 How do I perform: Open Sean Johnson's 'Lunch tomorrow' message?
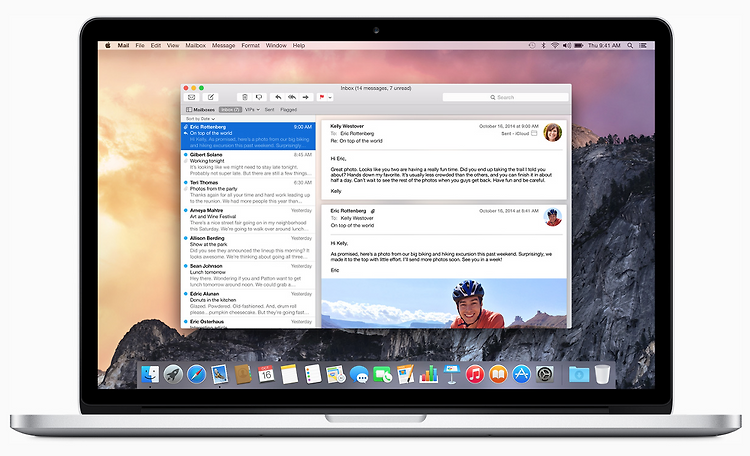pyautogui.click(x=248, y=275)
